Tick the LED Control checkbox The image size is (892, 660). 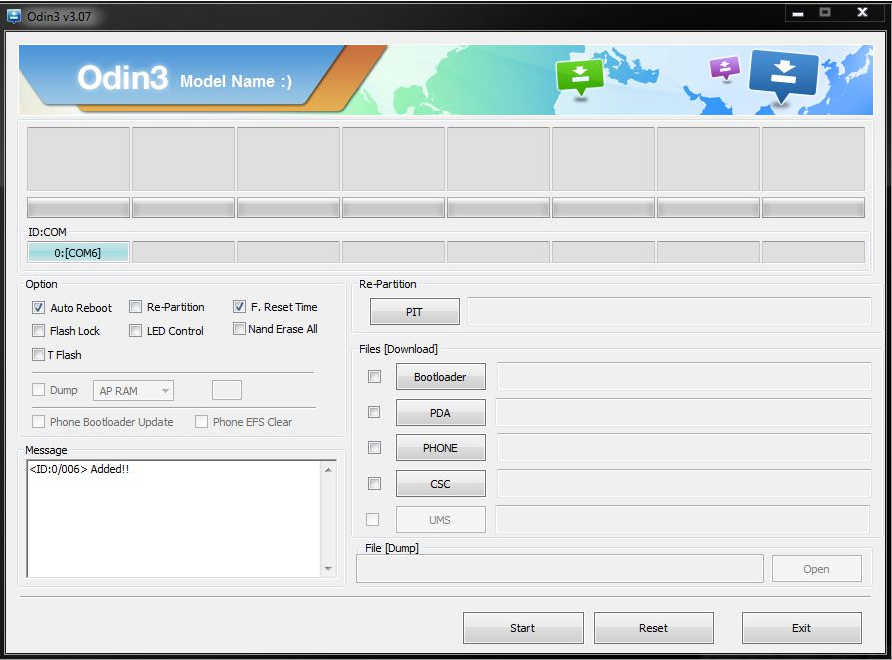pyautogui.click(x=135, y=331)
